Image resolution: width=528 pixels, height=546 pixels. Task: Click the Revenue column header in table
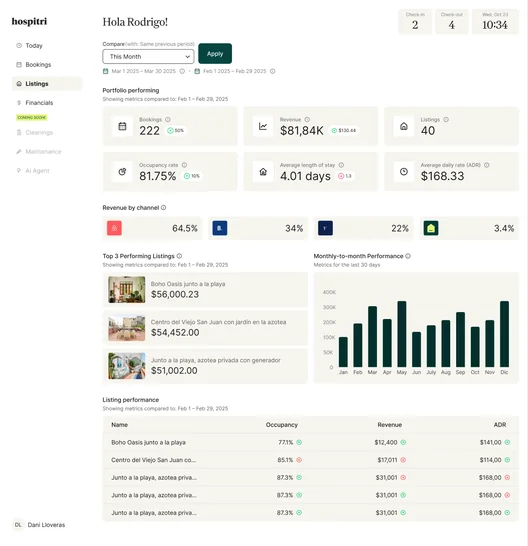point(390,425)
